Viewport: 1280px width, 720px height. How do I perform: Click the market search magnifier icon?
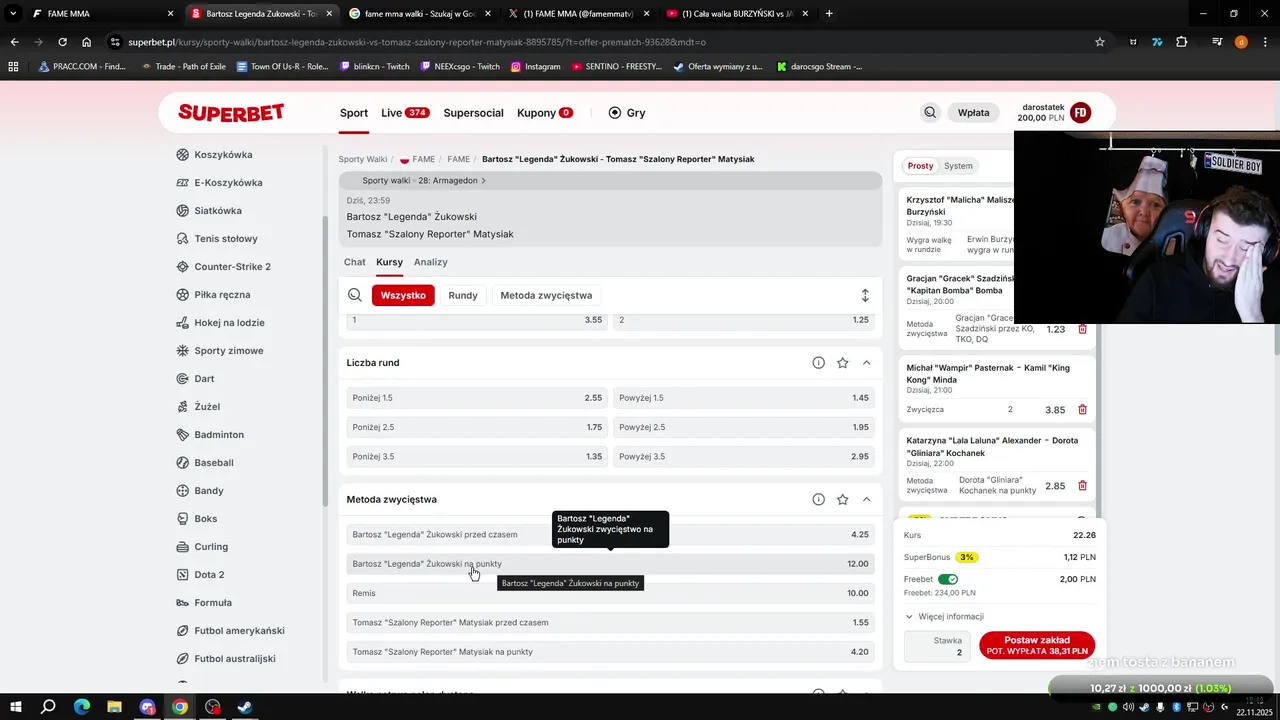(355, 295)
